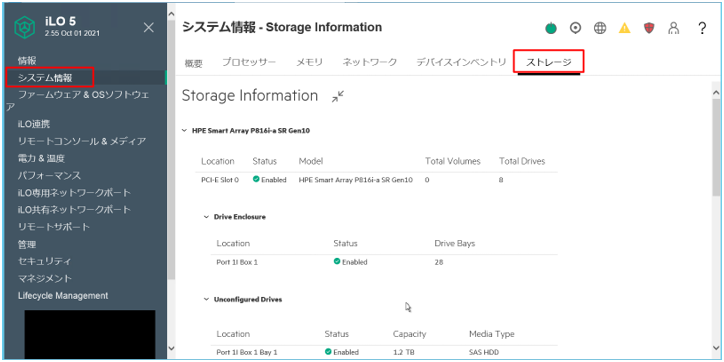This screenshot has width=724, height=362.
Task: Click Model cell HPE Smart Array P816i-a
Action: tap(356, 180)
